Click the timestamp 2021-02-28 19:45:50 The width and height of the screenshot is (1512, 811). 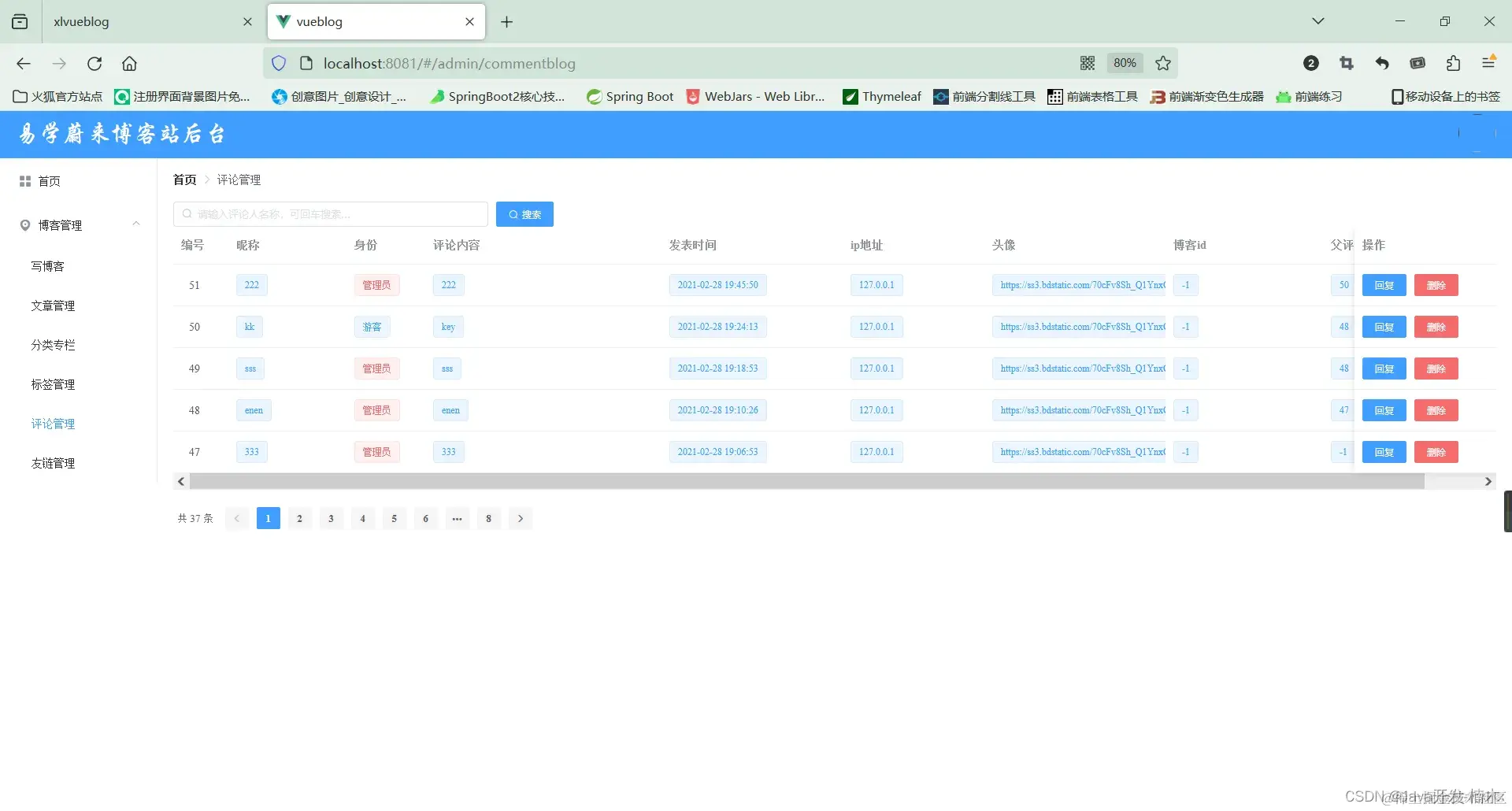pyautogui.click(x=718, y=285)
